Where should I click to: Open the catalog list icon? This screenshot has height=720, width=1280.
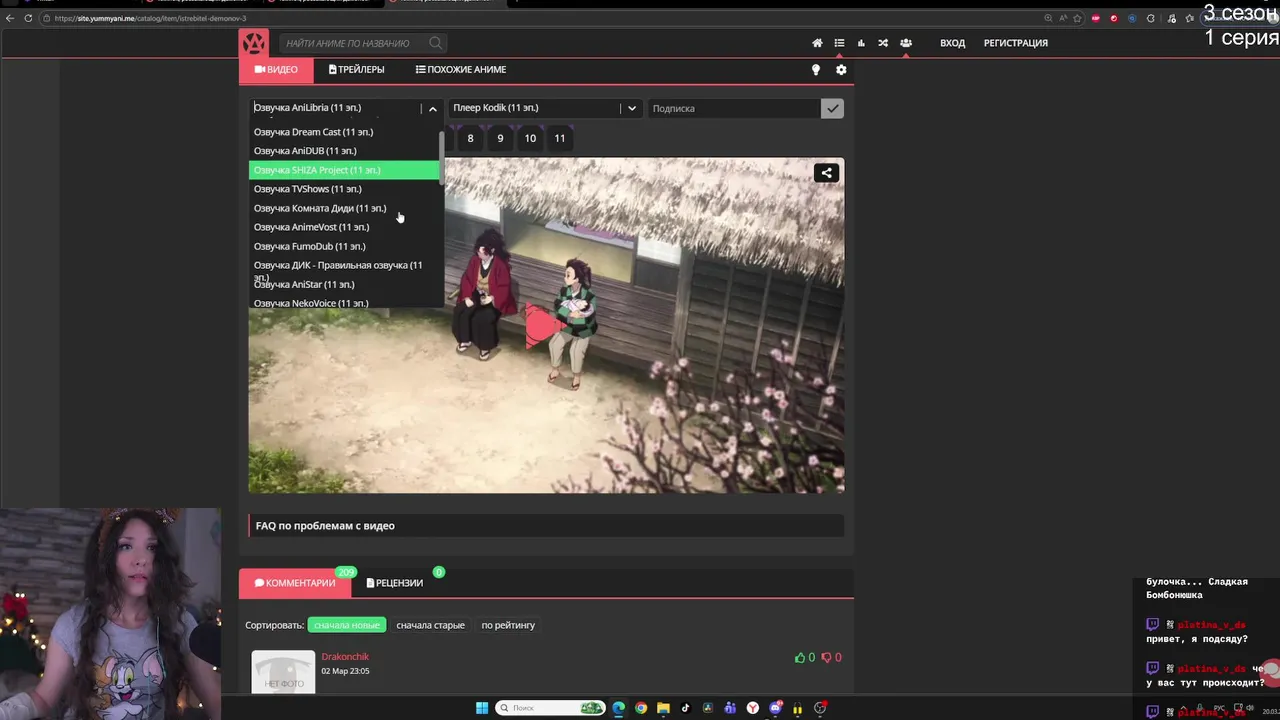point(839,43)
